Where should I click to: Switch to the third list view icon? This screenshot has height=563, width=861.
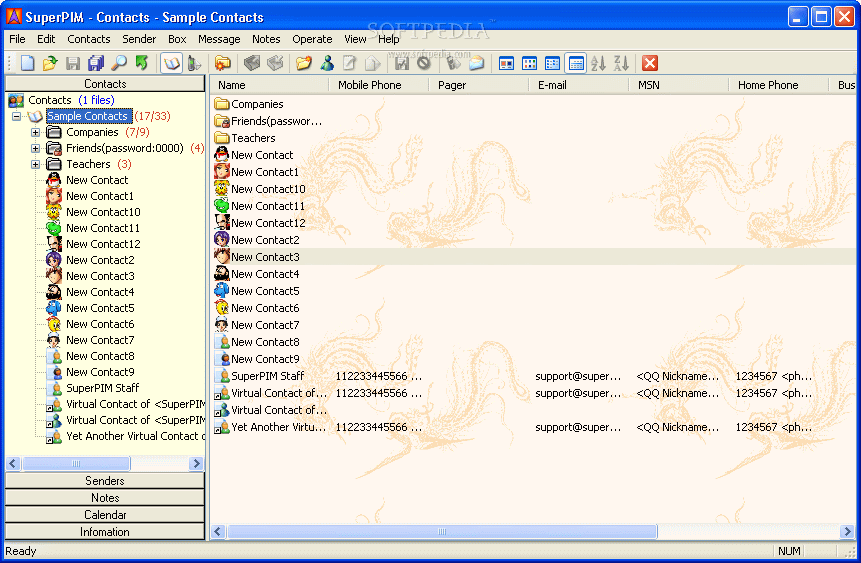pyautogui.click(x=552, y=63)
